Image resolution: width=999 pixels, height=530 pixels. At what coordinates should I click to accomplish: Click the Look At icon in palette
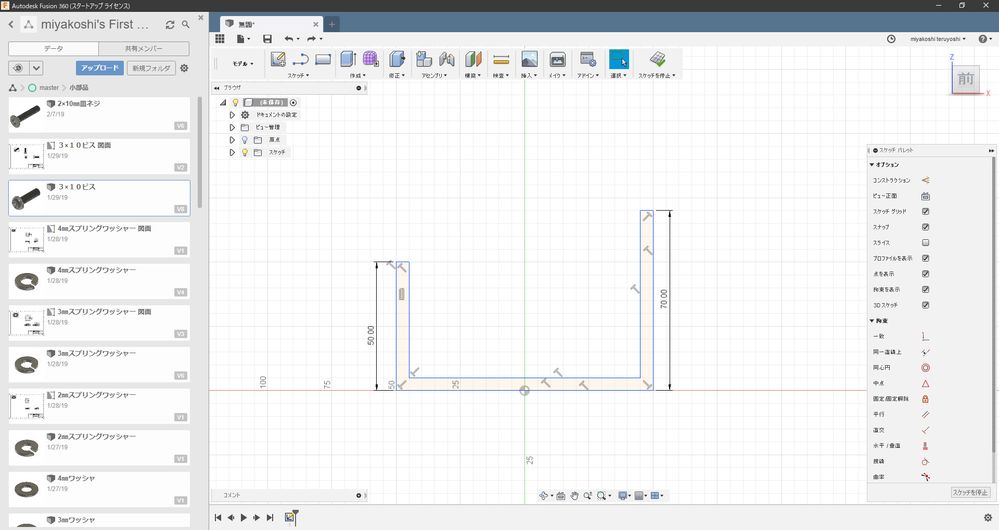(x=925, y=196)
